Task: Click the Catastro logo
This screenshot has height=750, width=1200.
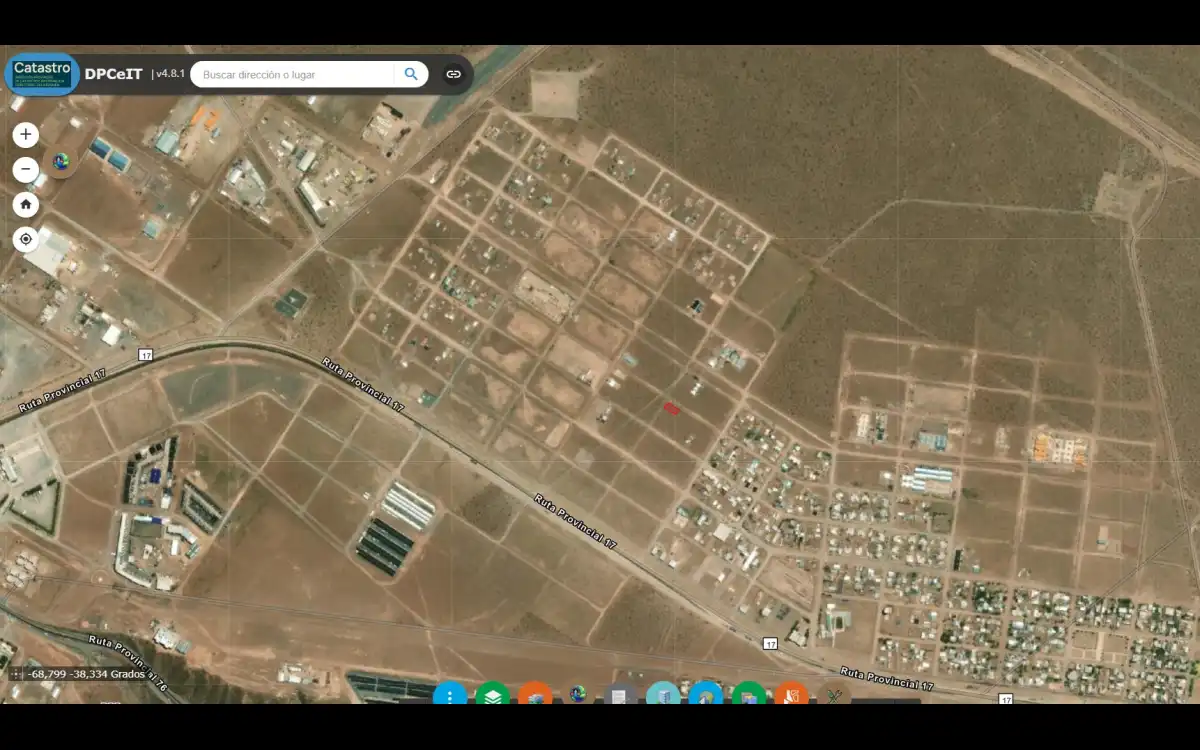Action: click(42, 74)
